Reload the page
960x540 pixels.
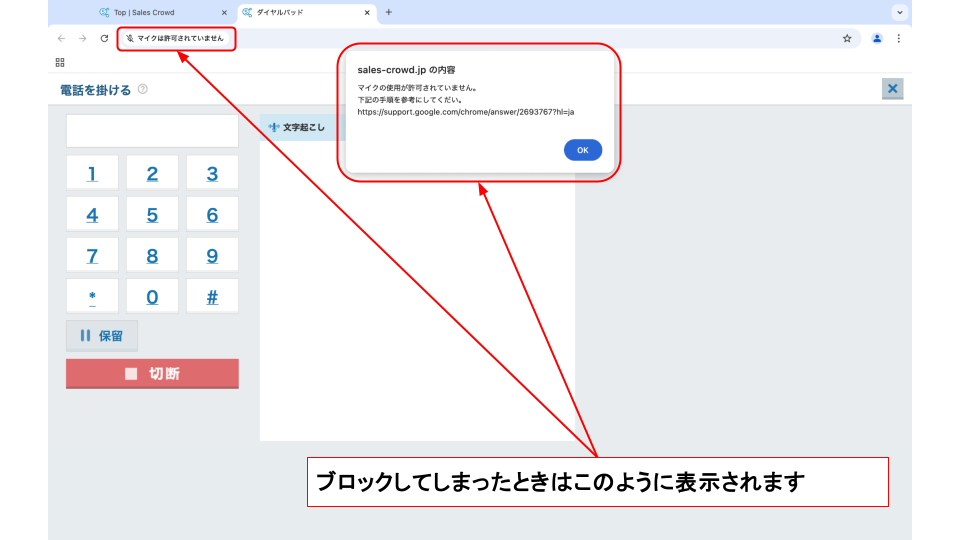(104, 38)
